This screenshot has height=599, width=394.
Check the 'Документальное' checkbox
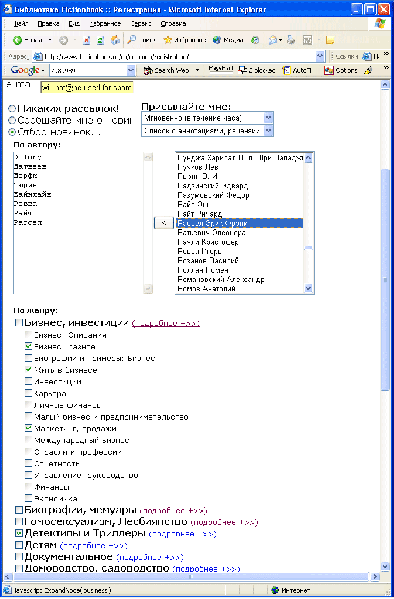coord(19,557)
